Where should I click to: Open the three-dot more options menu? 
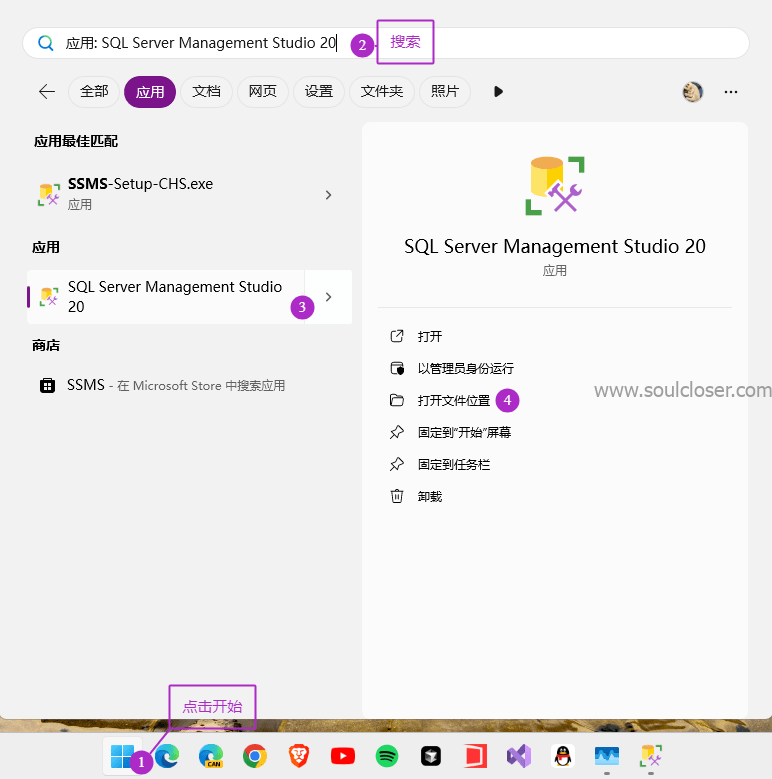731,92
